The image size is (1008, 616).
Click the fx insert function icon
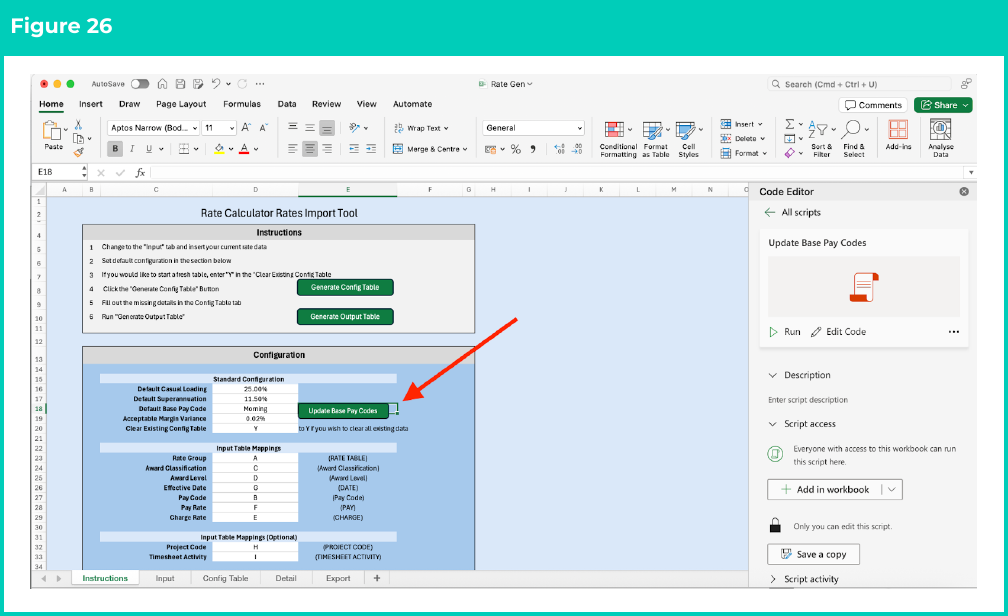[140, 172]
